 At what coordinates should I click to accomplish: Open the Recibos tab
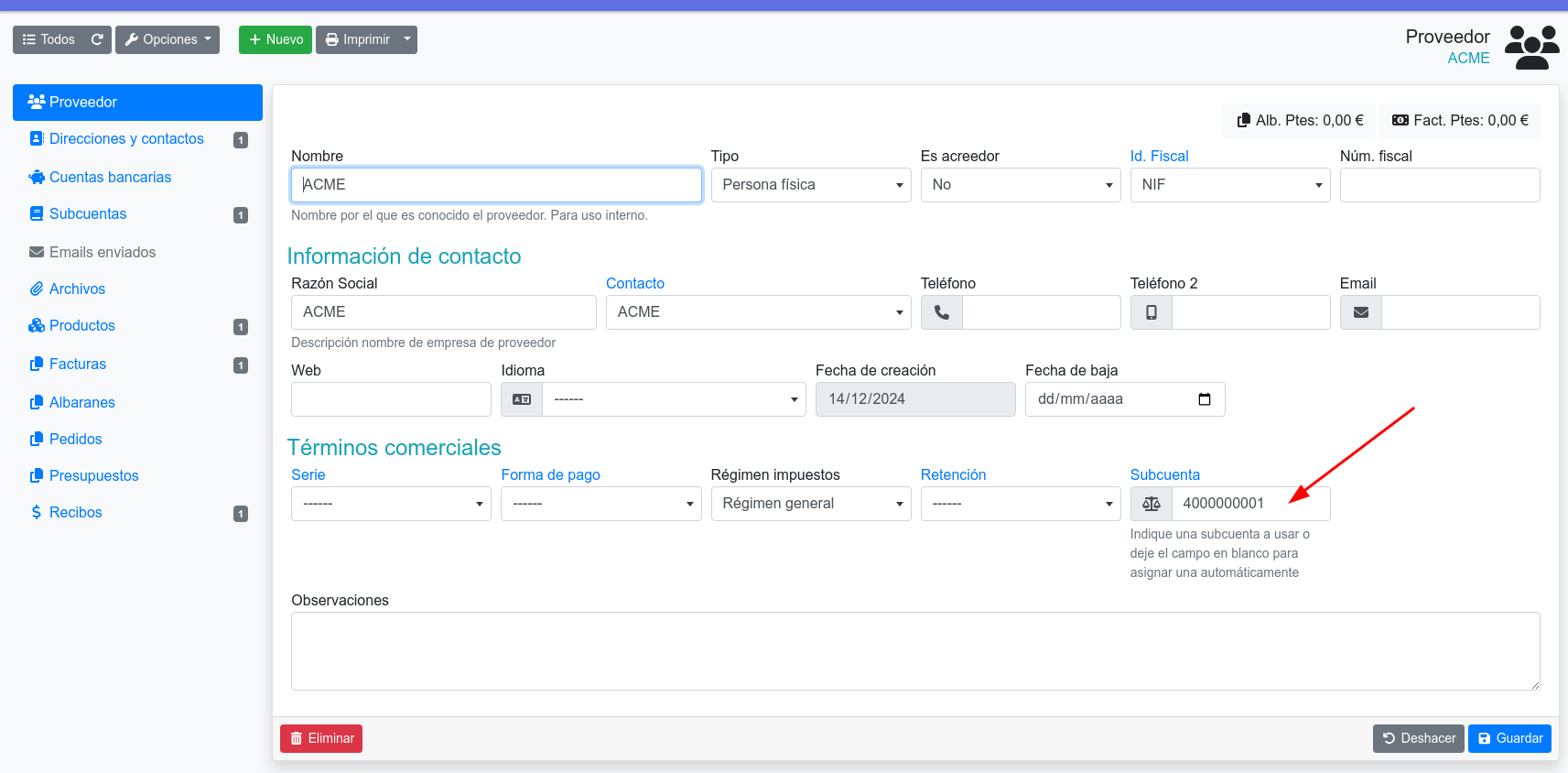137,513
